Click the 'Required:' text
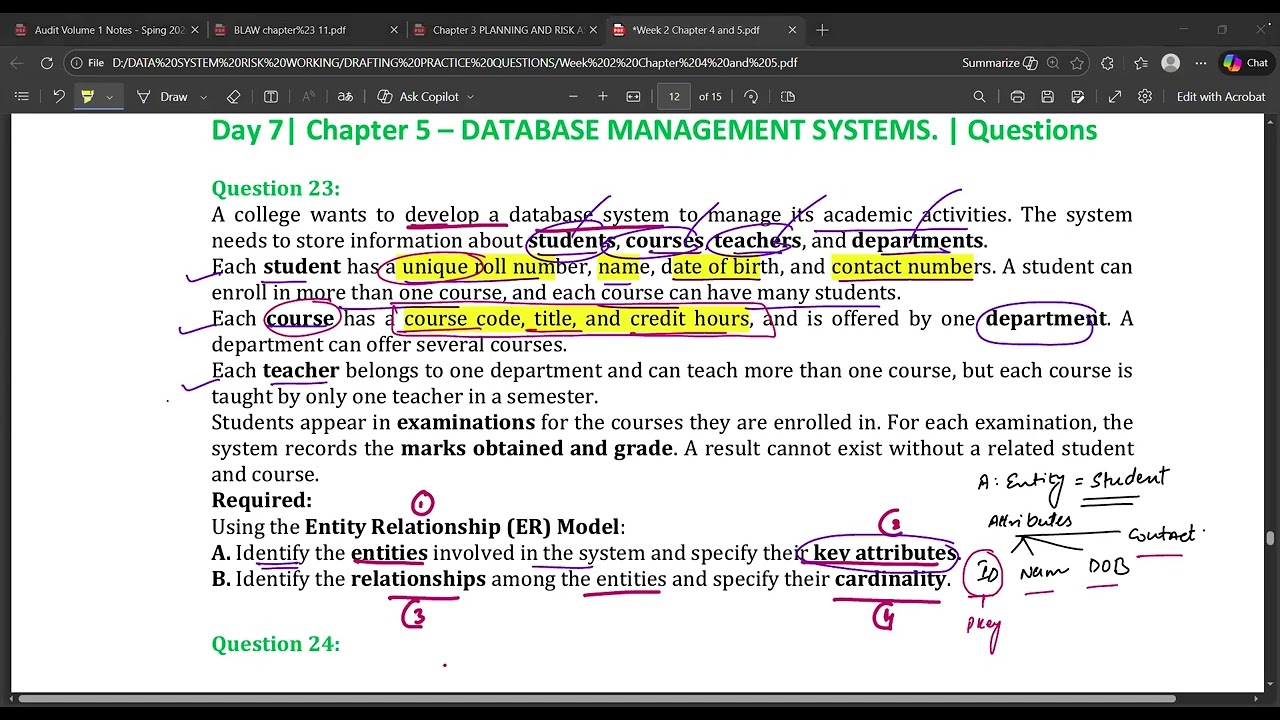This screenshot has width=1280, height=720. point(262,500)
